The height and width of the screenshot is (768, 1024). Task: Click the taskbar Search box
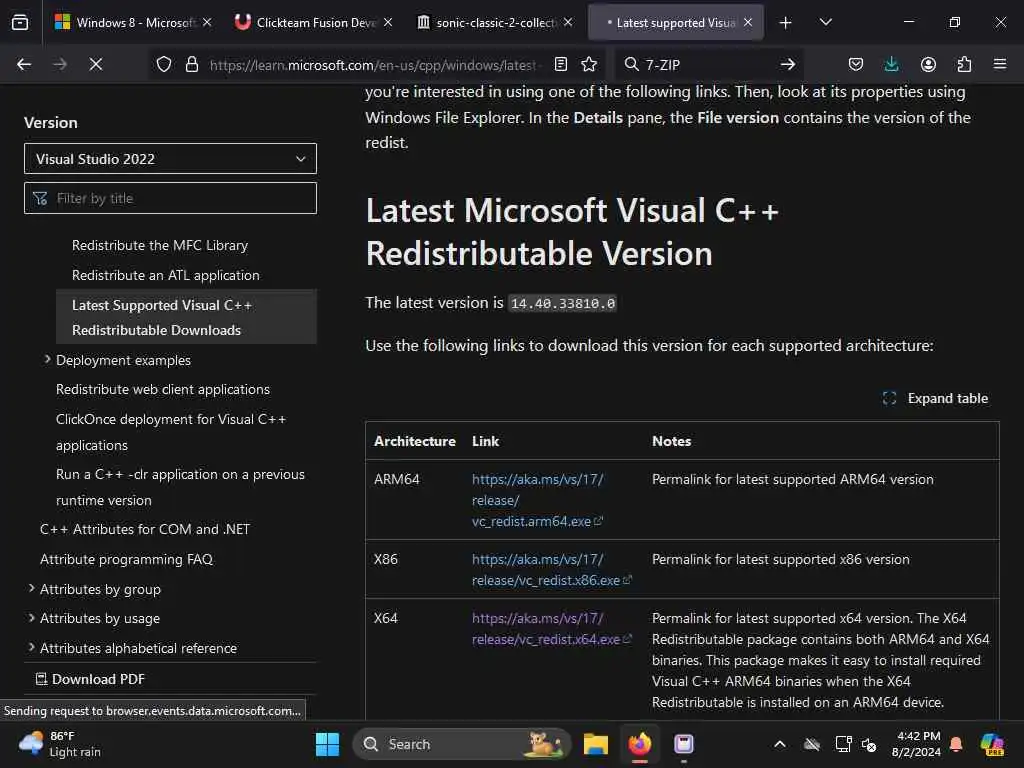(462, 744)
